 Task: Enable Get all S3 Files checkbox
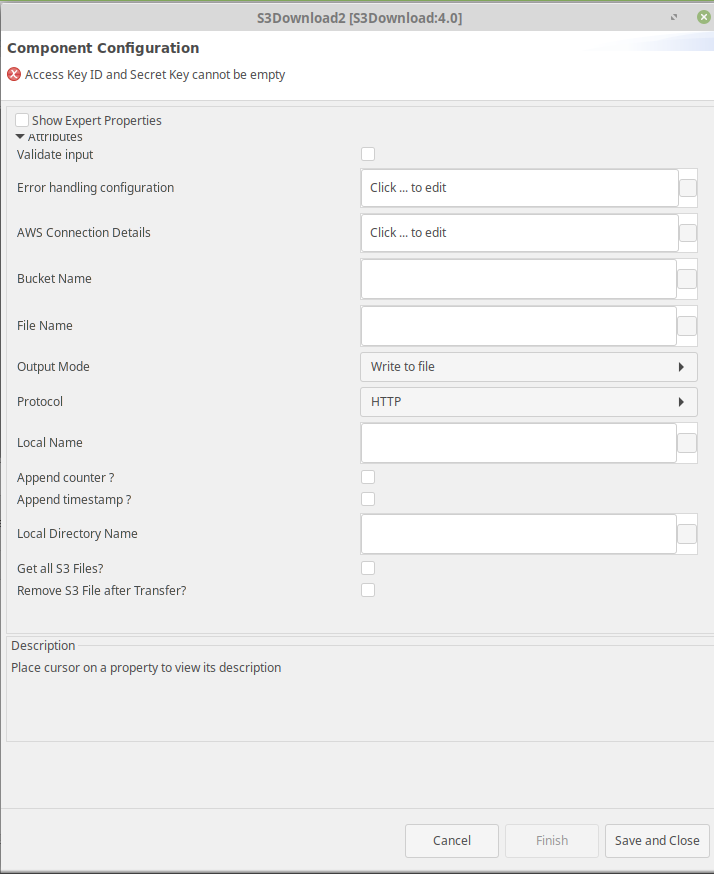tap(368, 568)
